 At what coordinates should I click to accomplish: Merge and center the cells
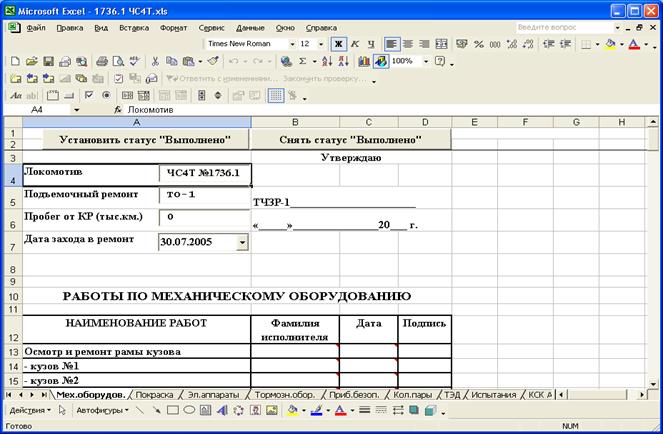coord(441,44)
